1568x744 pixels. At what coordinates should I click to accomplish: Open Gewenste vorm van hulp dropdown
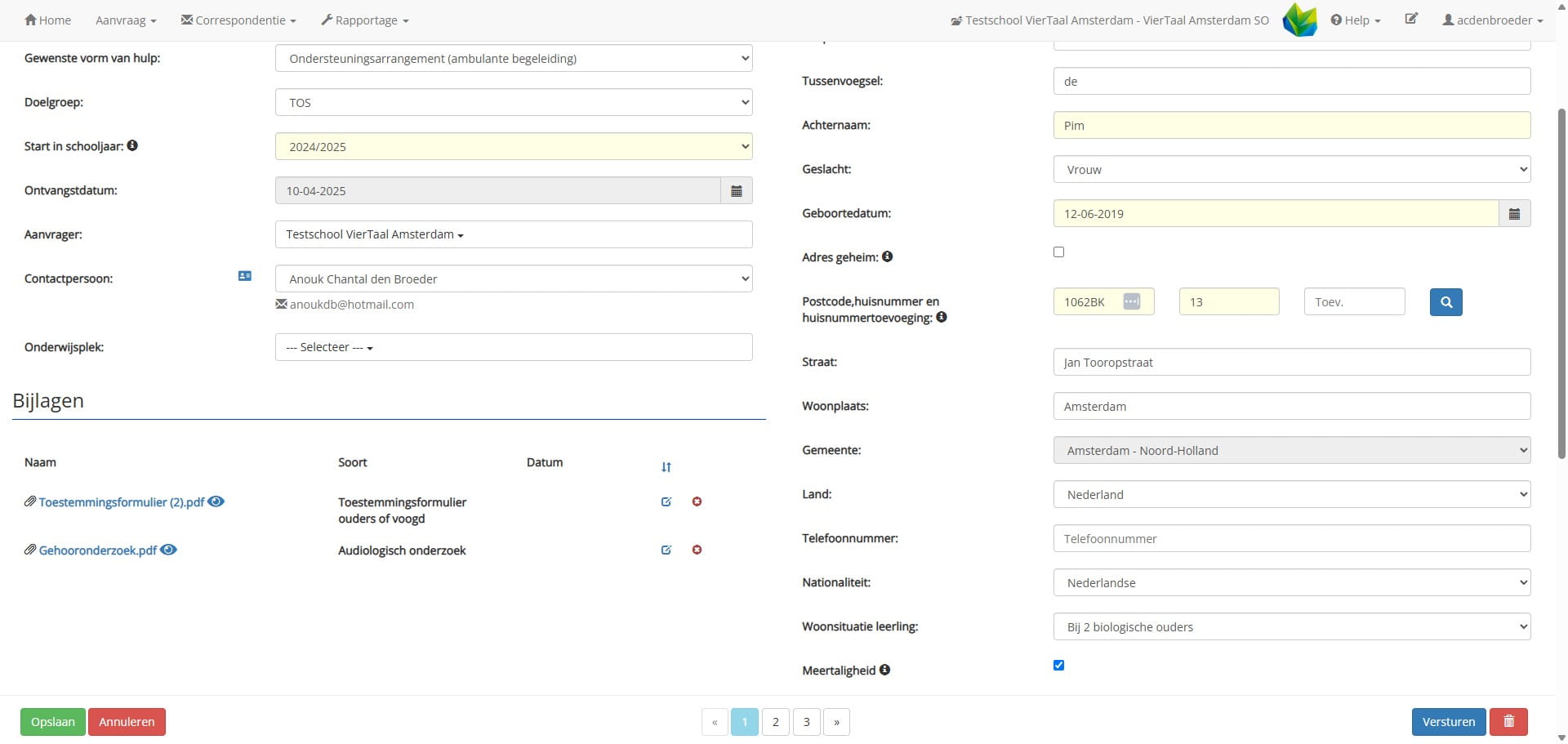(514, 58)
